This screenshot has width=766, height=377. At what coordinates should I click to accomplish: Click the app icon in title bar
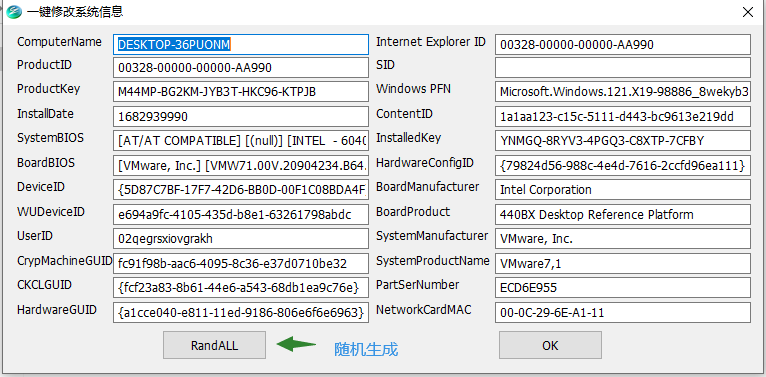tap(13, 12)
